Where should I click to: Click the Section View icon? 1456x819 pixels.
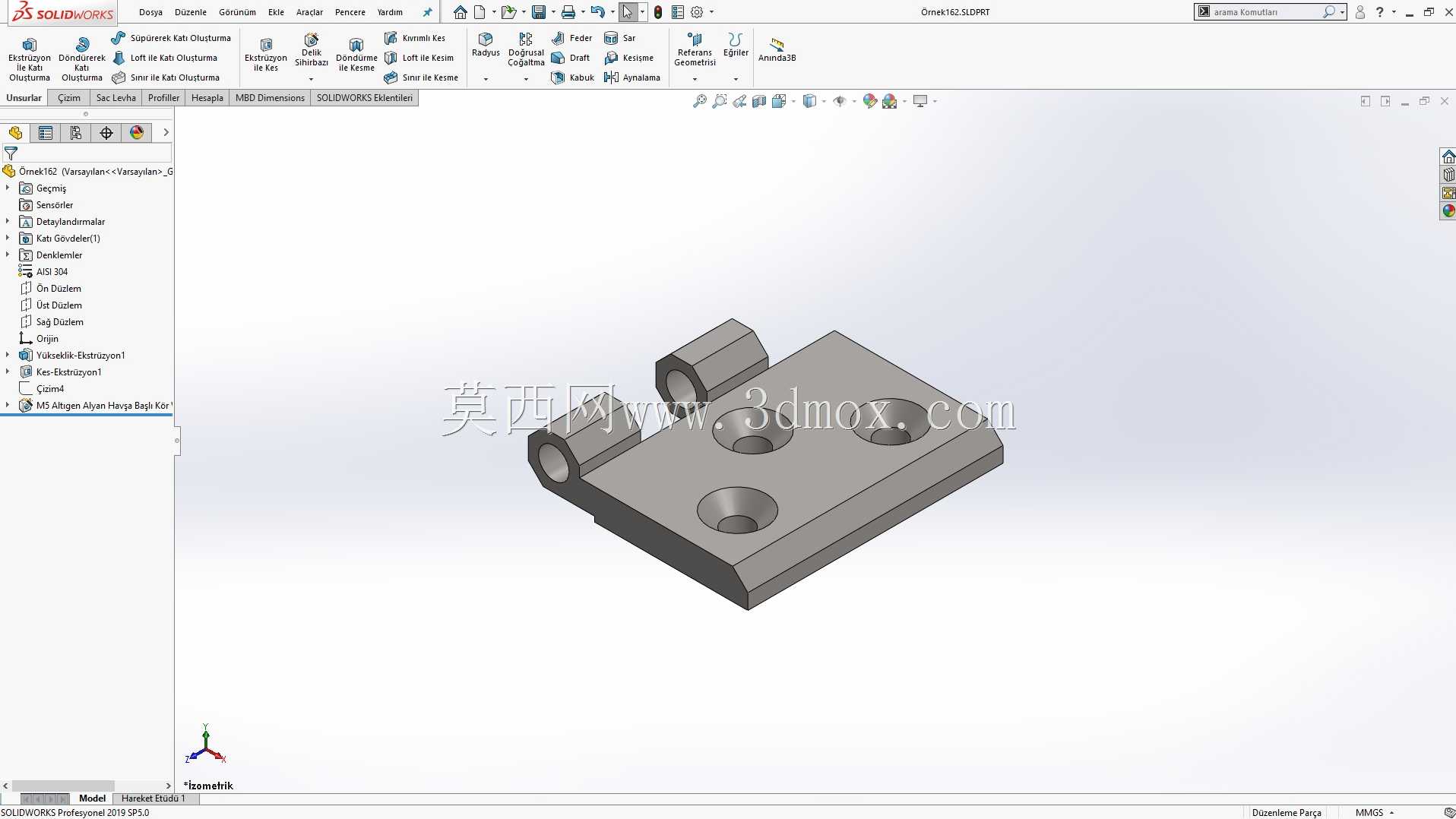(x=759, y=101)
